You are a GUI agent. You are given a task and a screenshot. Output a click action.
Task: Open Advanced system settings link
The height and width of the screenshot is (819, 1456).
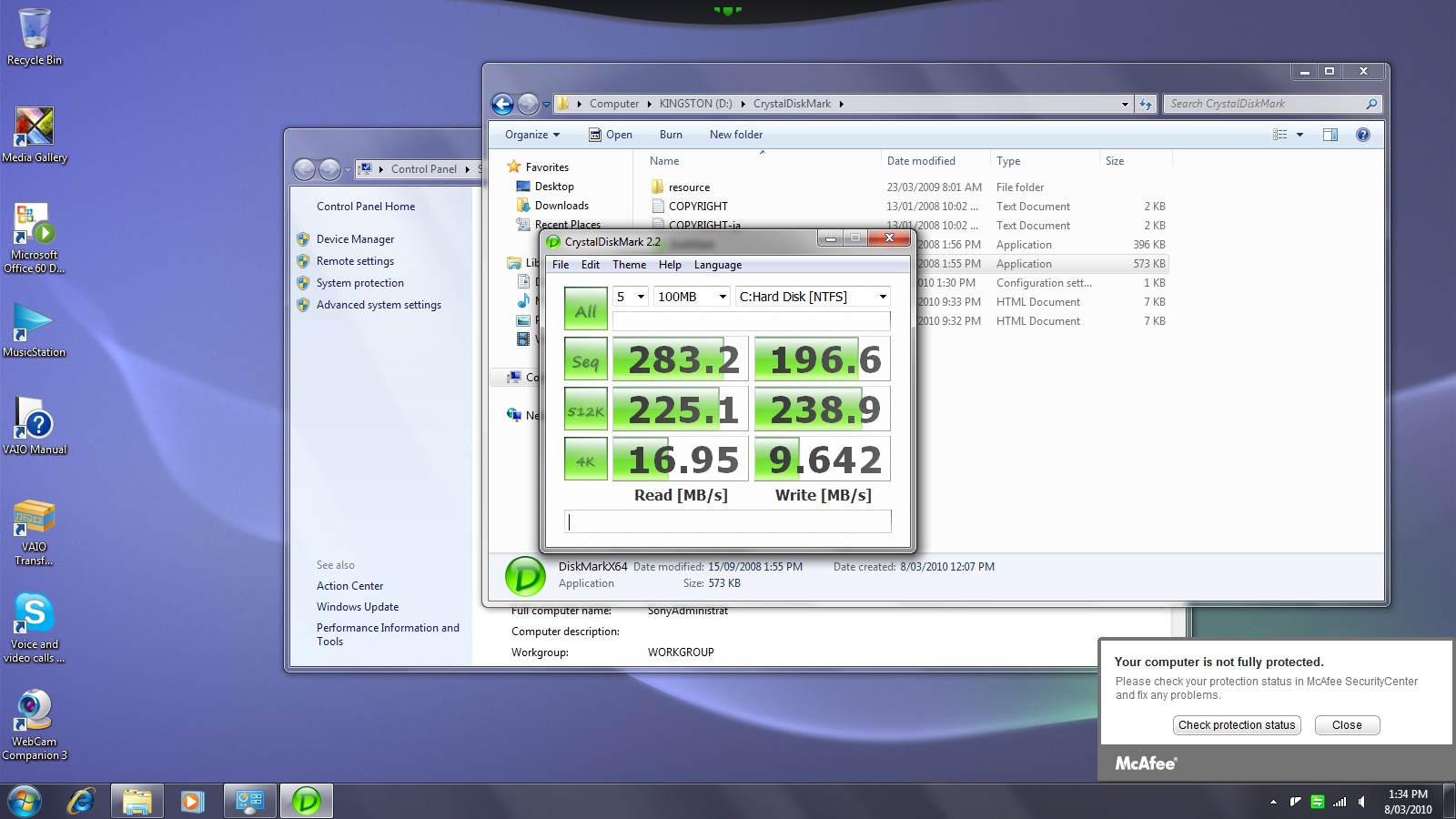click(379, 305)
